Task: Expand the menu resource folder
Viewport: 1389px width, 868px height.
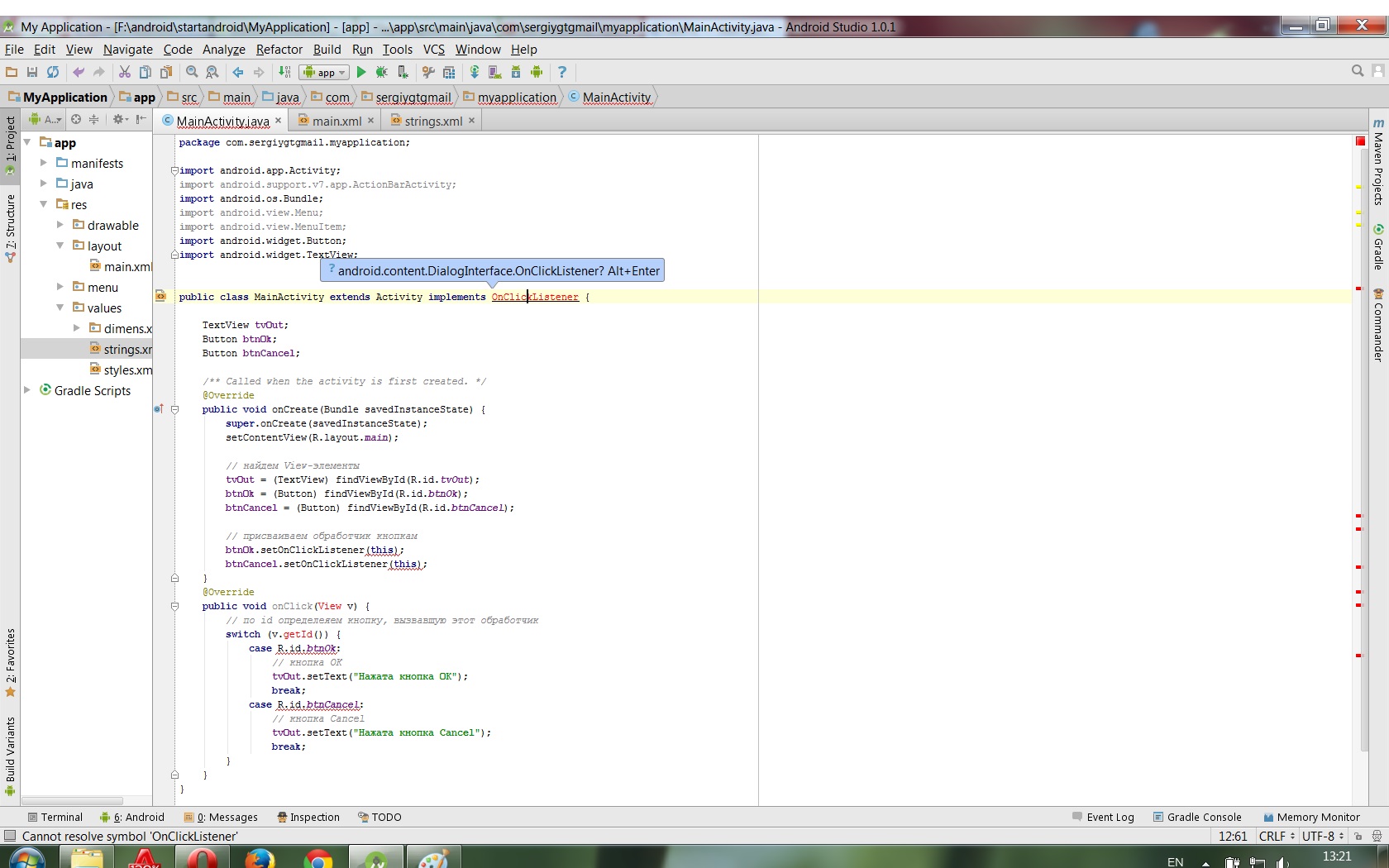Action: tap(60, 287)
